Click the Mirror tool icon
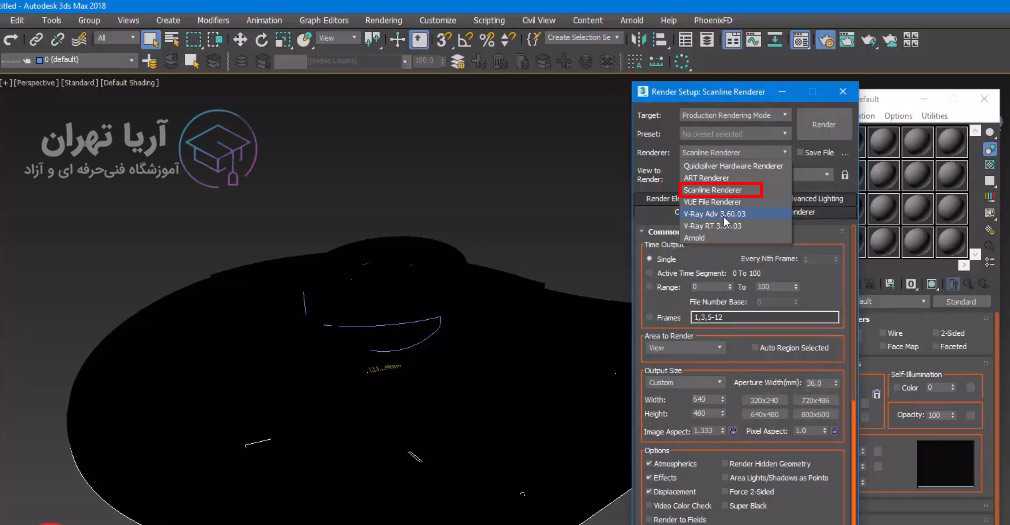Image resolution: width=1010 pixels, height=525 pixels. pos(638,40)
